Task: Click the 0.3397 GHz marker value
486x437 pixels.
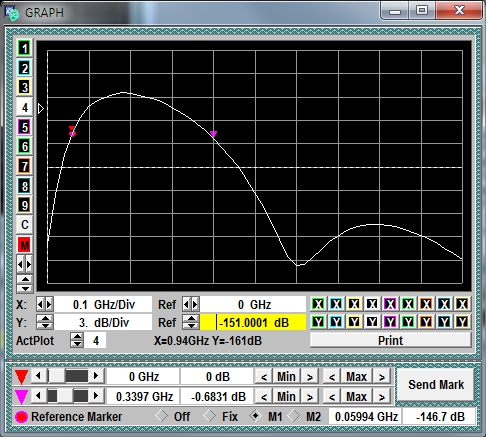Action: (x=144, y=397)
